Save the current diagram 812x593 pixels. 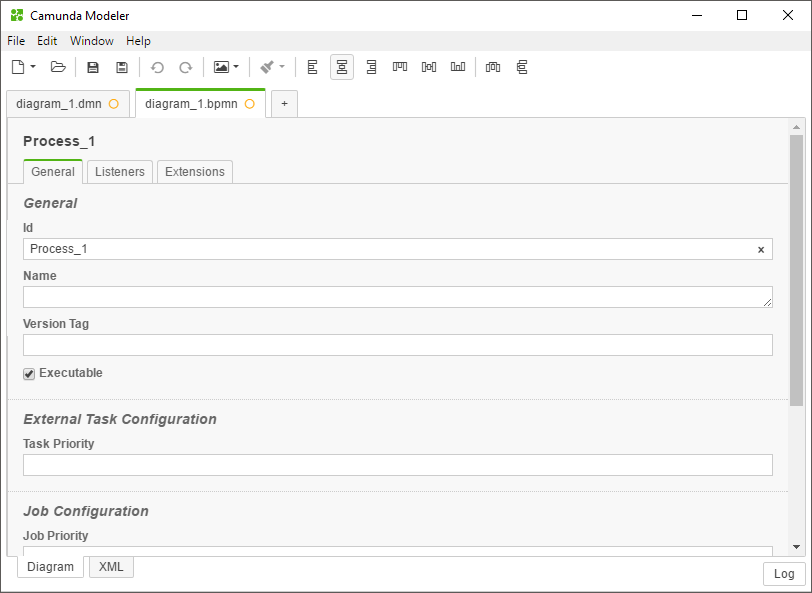point(93,67)
